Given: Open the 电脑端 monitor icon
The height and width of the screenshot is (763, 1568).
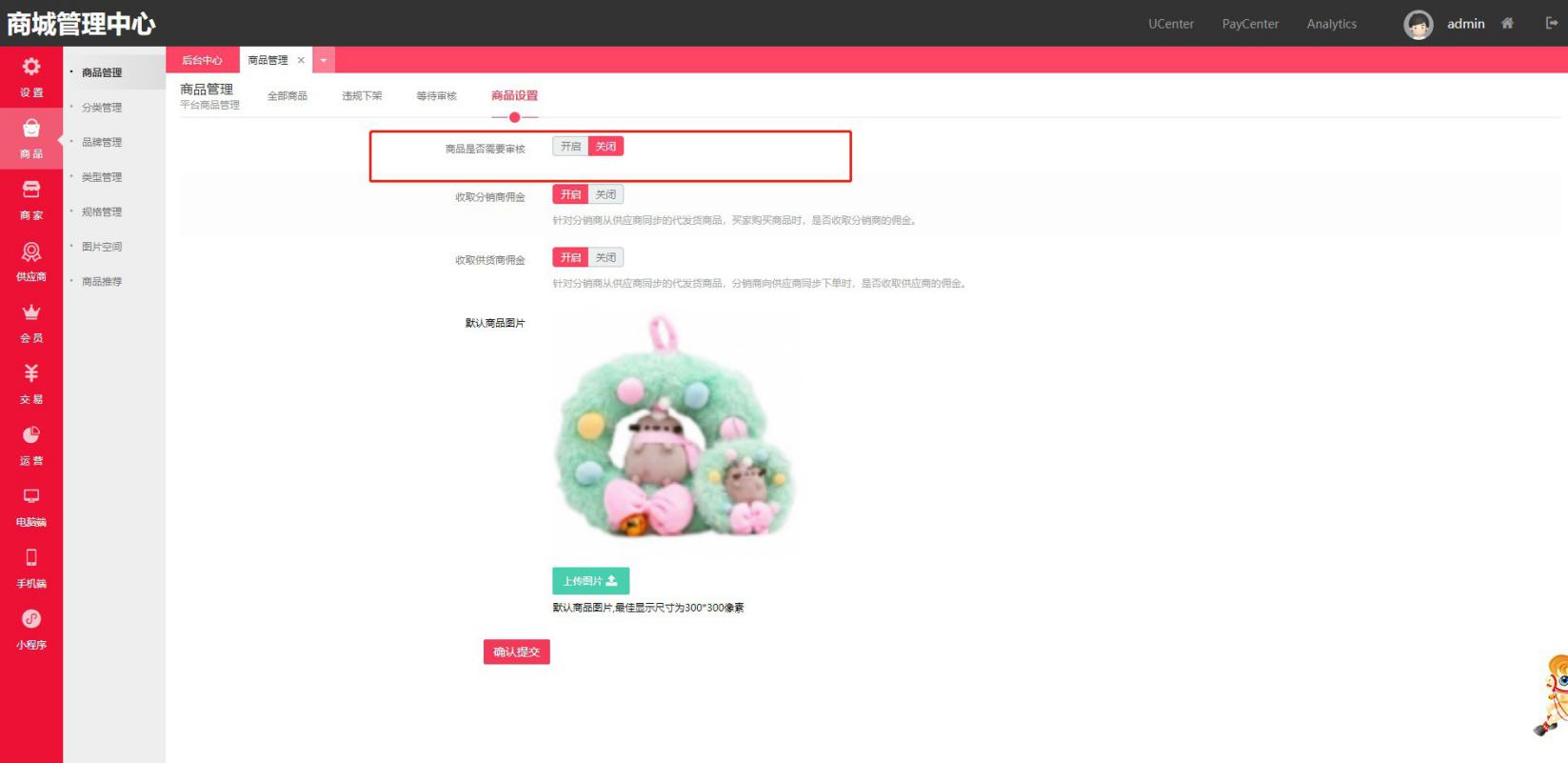Looking at the screenshot, I should (31, 496).
